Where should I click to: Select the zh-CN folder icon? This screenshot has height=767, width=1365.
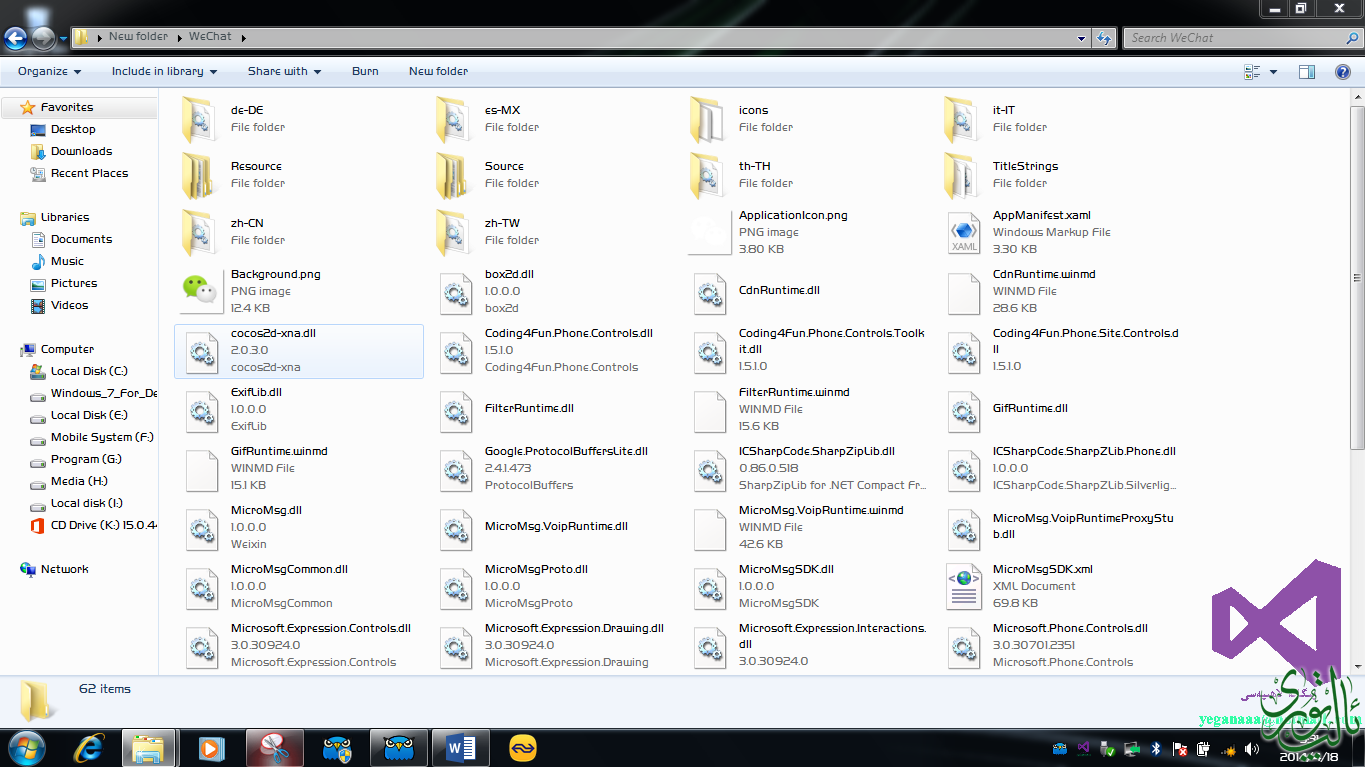click(198, 232)
